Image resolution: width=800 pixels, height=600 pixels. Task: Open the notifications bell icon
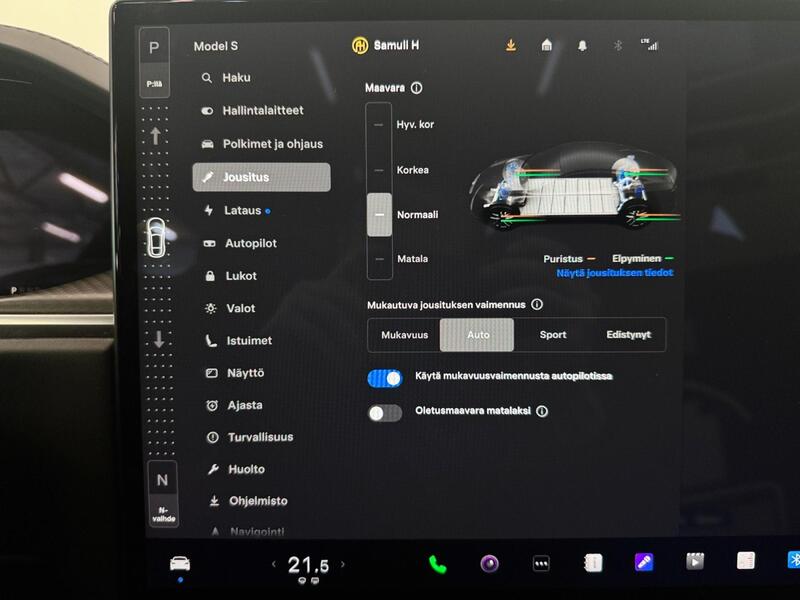(x=585, y=45)
